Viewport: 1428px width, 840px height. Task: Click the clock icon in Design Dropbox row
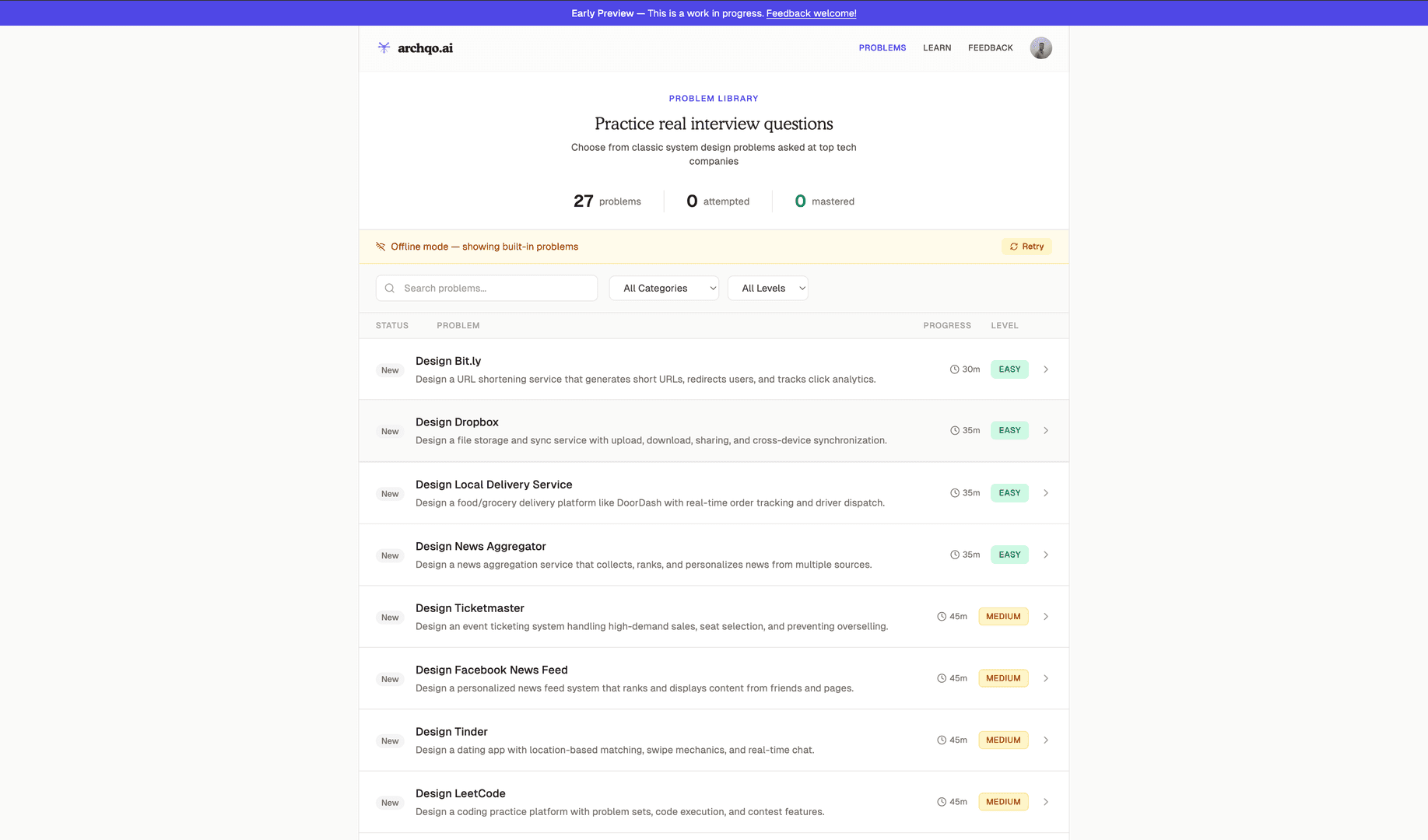click(x=954, y=430)
